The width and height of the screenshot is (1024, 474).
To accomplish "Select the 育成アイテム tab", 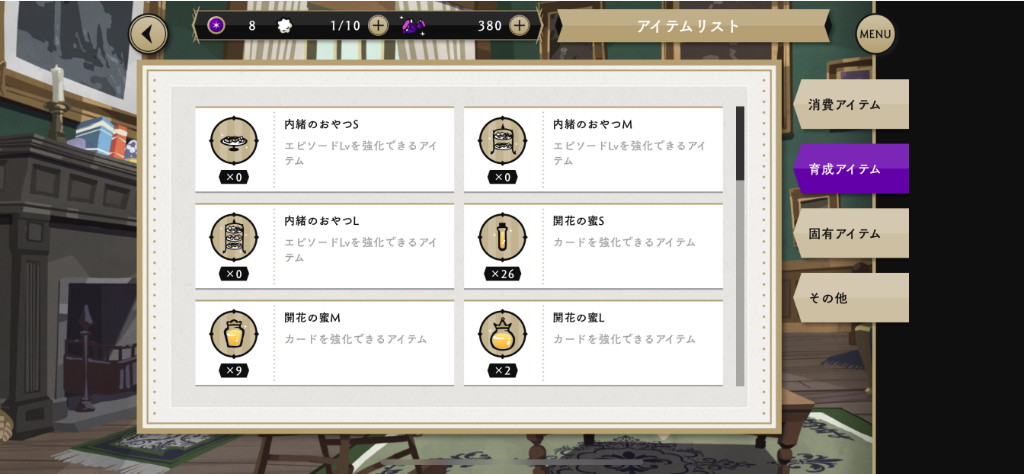I will pyautogui.click(x=851, y=169).
